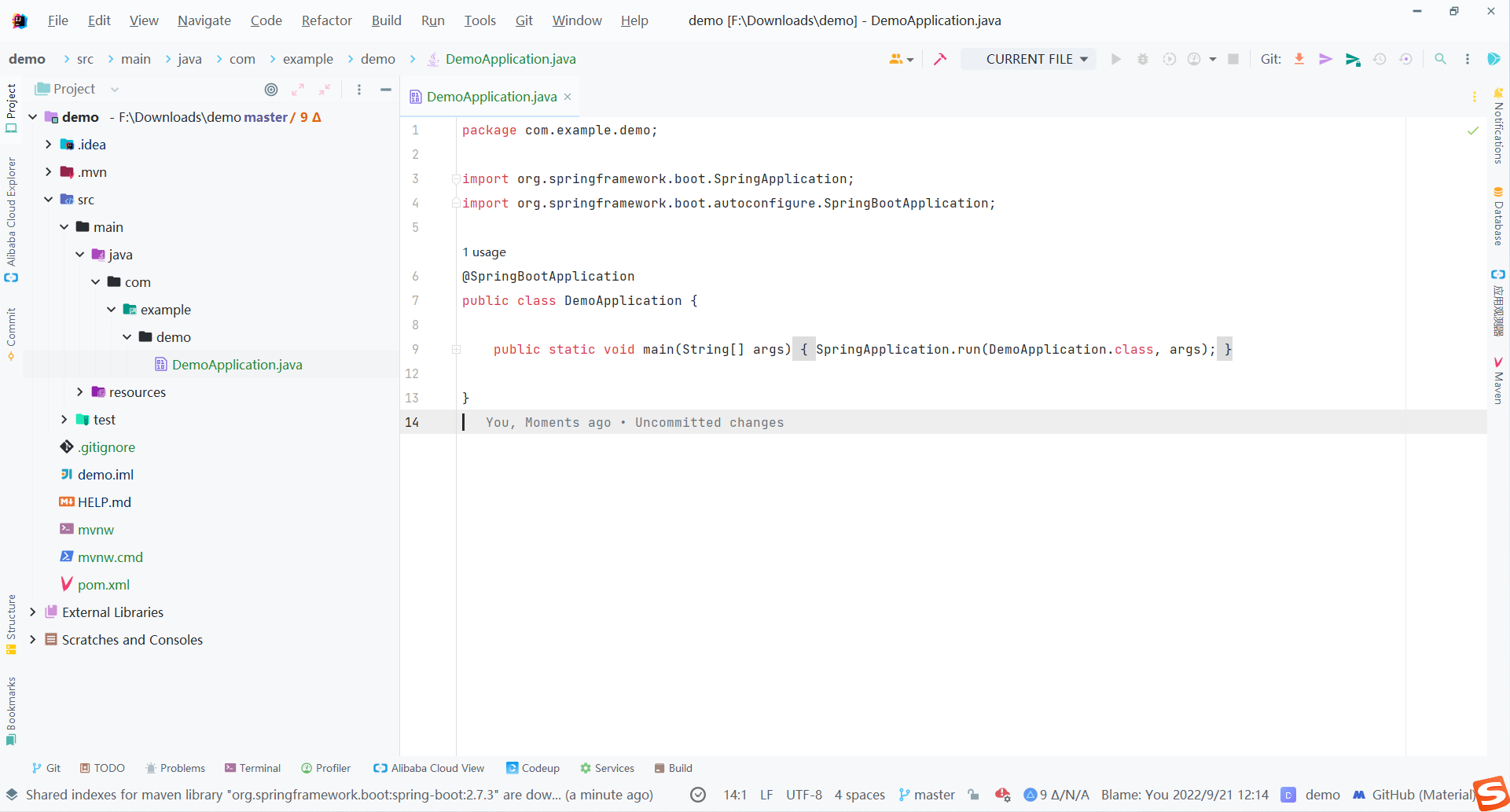Image resolution: width=1510 pixels, height=812 pixels.
Task: Open the CURRENT FILE run configuration dropdown
Action: (1029, 59)
